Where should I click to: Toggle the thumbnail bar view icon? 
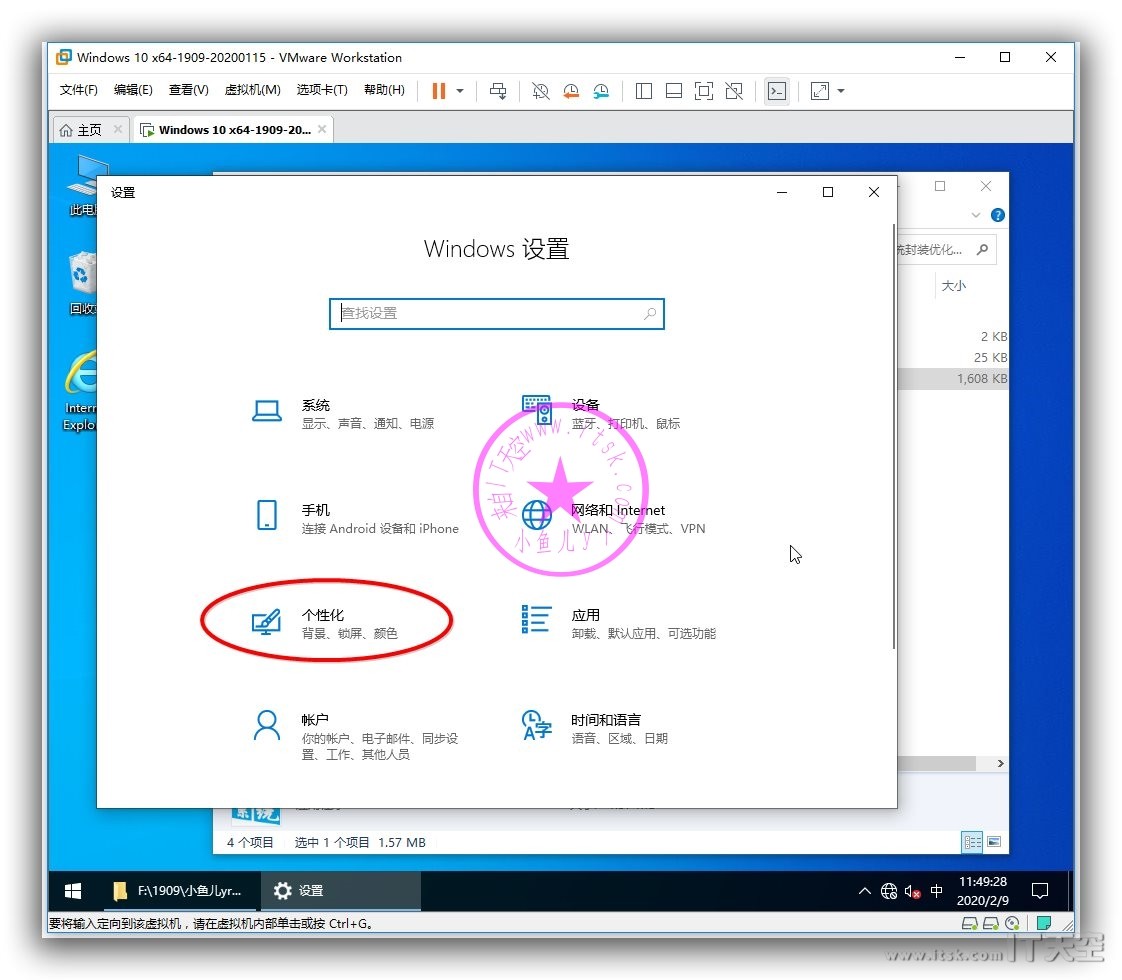[673, 91]
